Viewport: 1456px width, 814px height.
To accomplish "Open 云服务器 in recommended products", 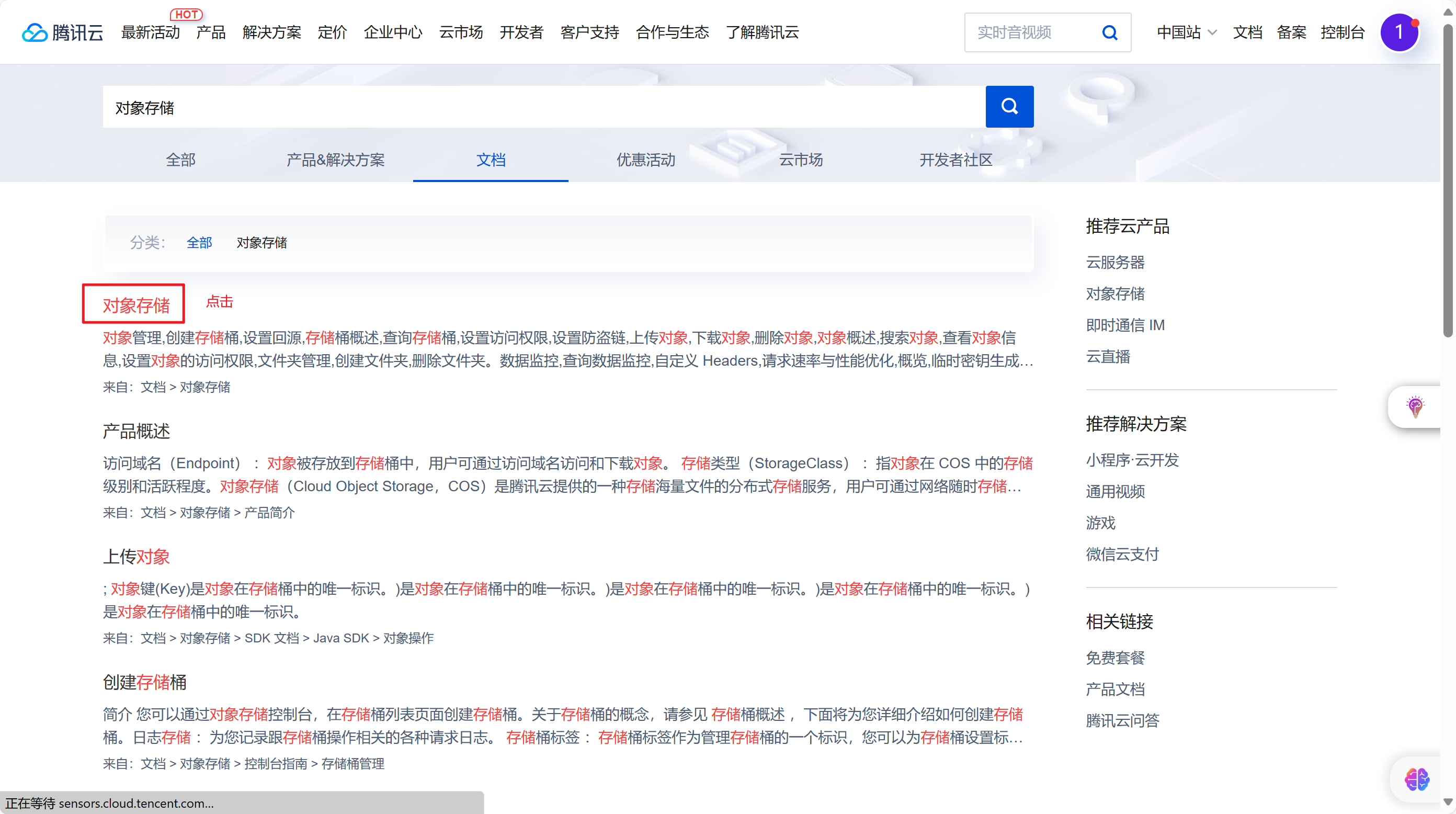I will 1114,262.
